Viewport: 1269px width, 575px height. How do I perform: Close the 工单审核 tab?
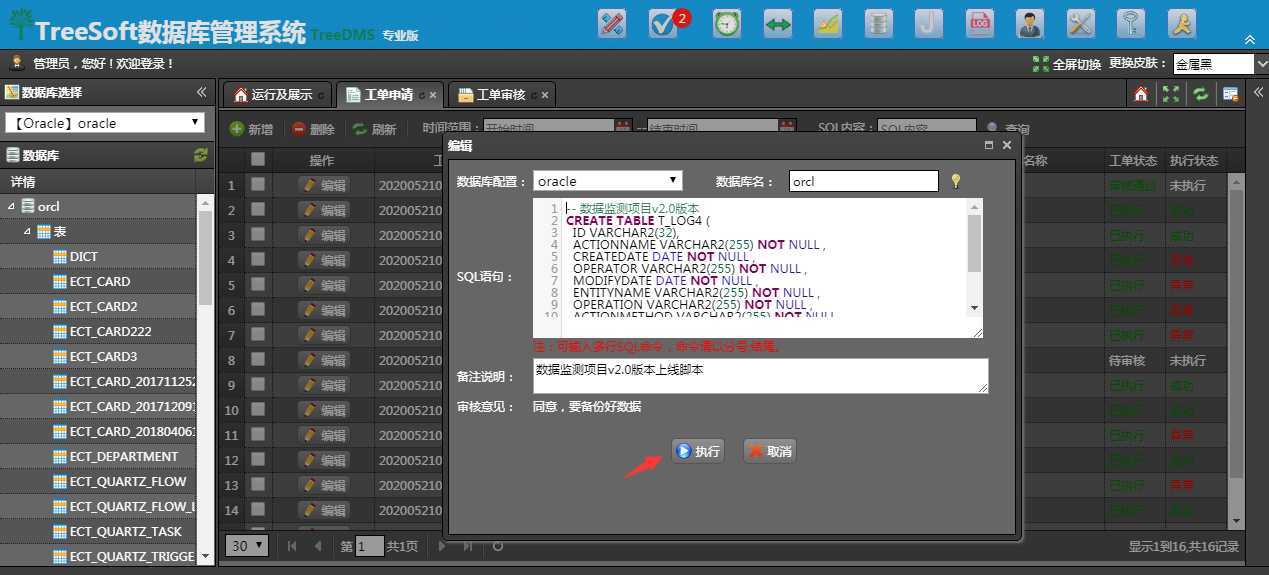(545, 95)
